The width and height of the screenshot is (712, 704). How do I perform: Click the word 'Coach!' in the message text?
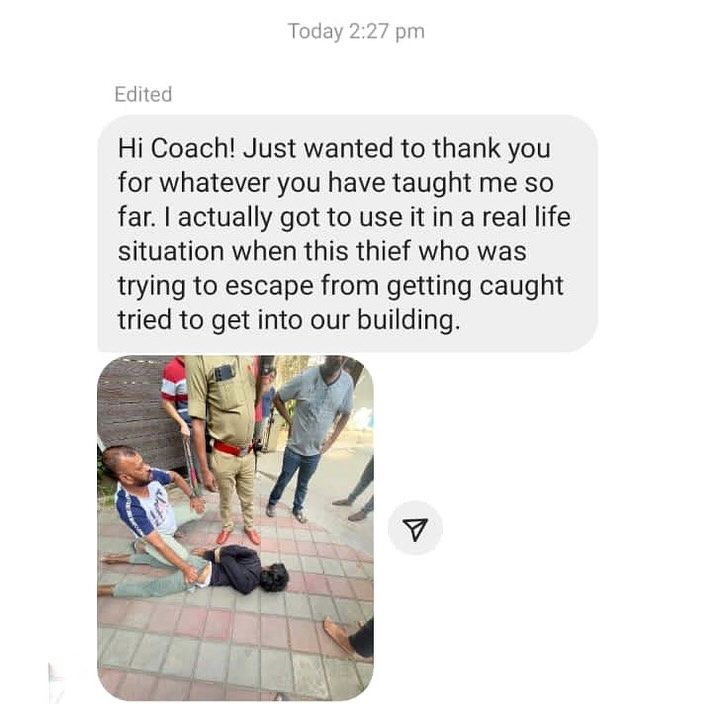[193, 148]
